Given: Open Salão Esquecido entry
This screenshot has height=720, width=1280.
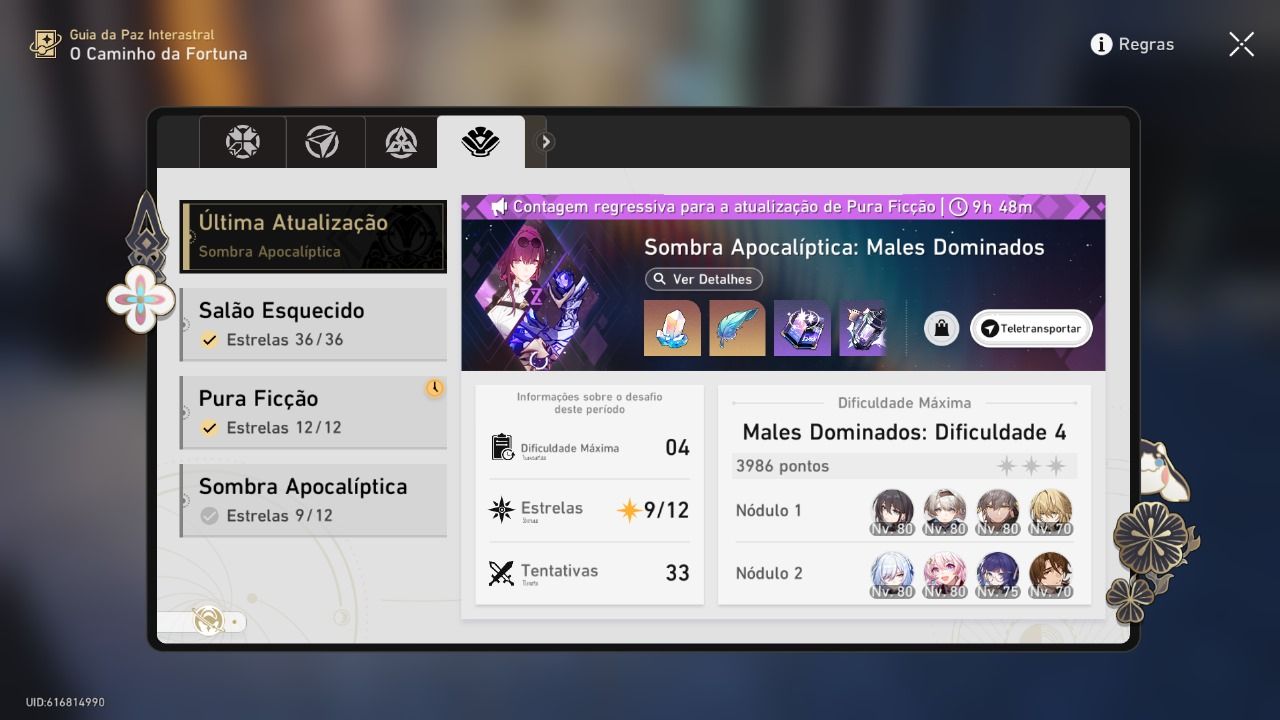Looking at the screenshot, I should [x=313, y=324].
